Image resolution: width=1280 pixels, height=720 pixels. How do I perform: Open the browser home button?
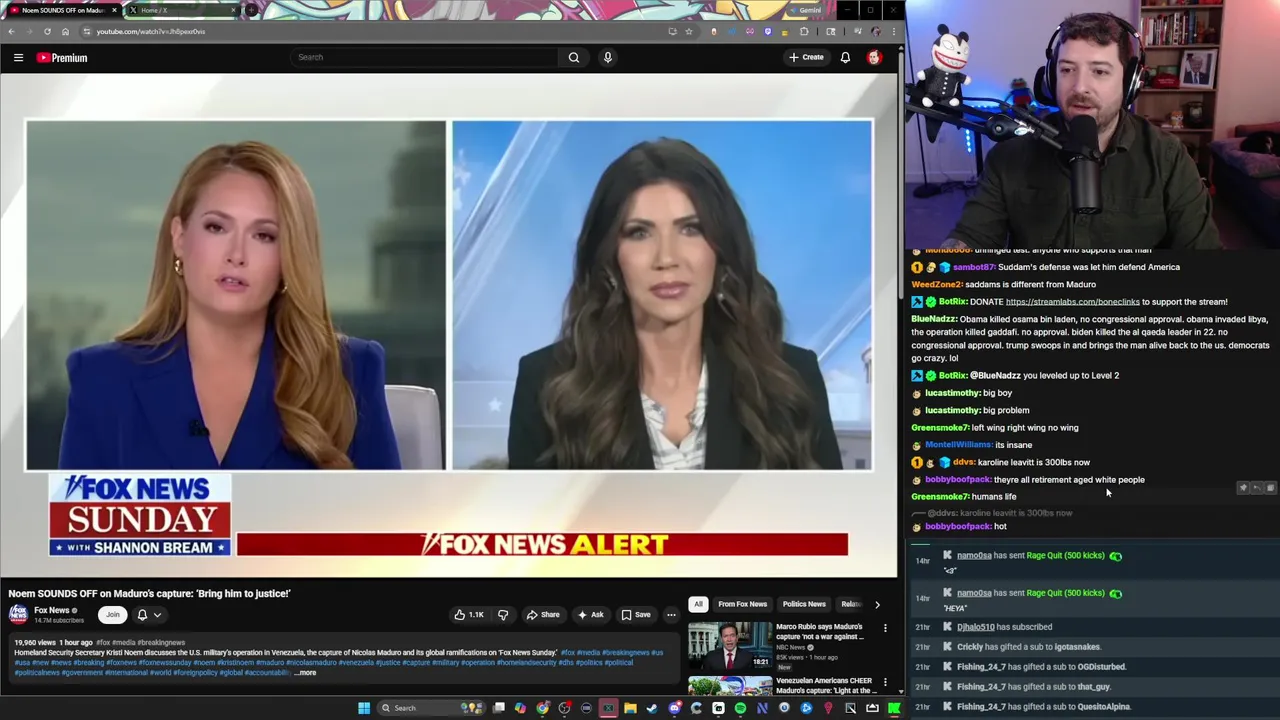(65, 31)
